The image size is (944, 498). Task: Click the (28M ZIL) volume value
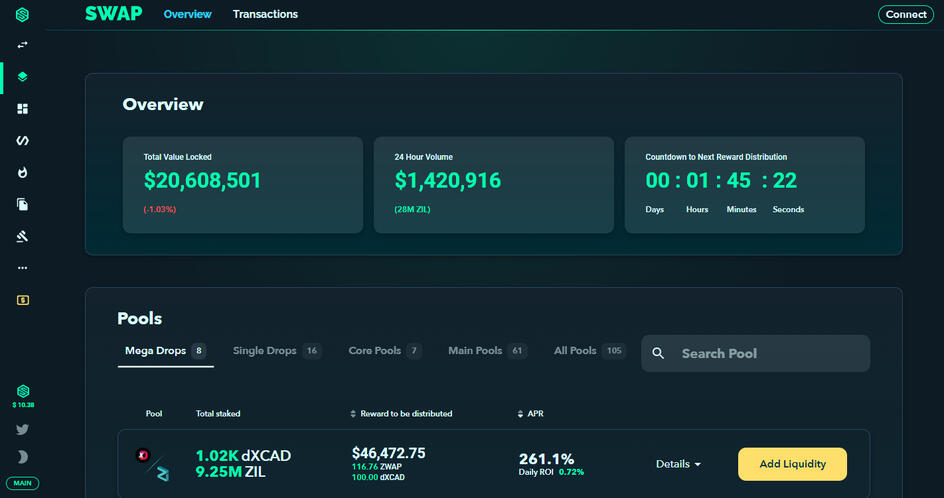point(412,210)
